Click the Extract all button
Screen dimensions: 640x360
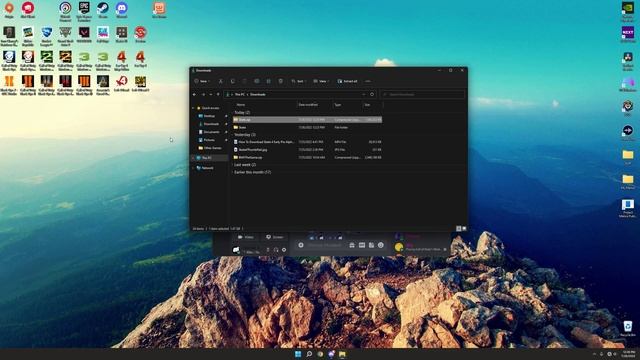pyautogui.click(x=347, y=81)
